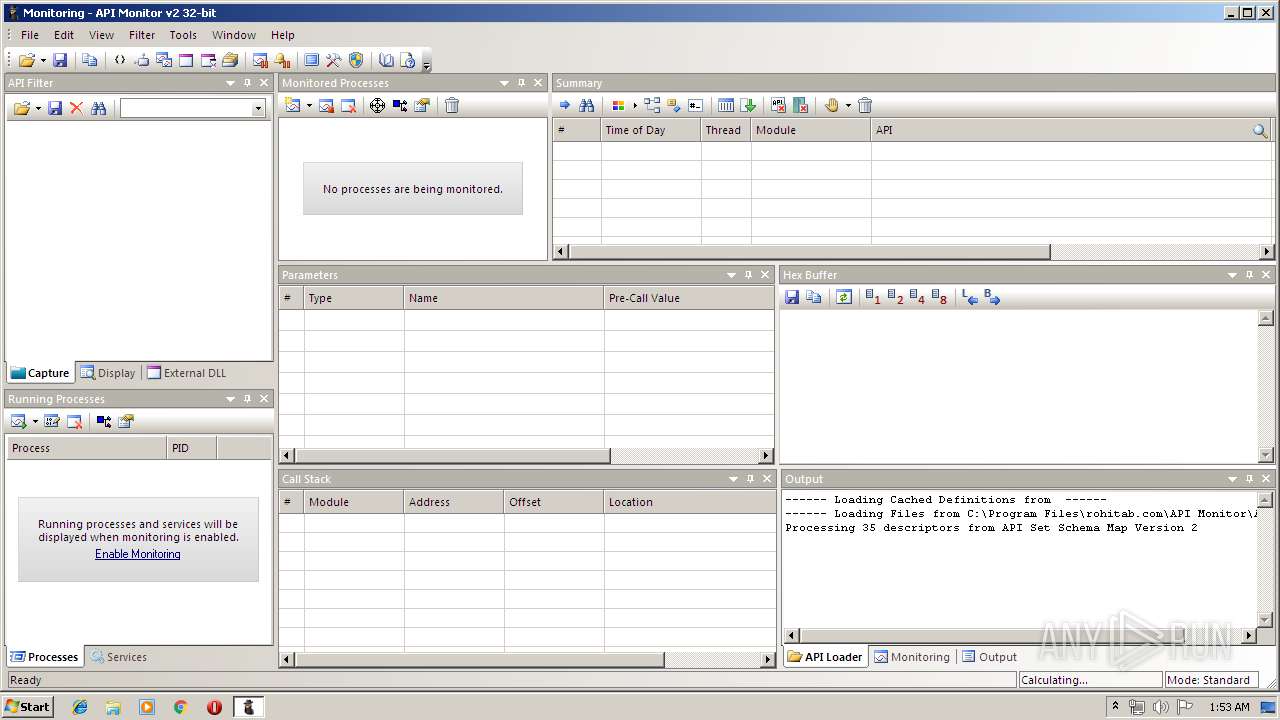The height and width of the screenshot is (720, 1280).
Task: Expand the main toolbar overflow options
Action: 427,62
